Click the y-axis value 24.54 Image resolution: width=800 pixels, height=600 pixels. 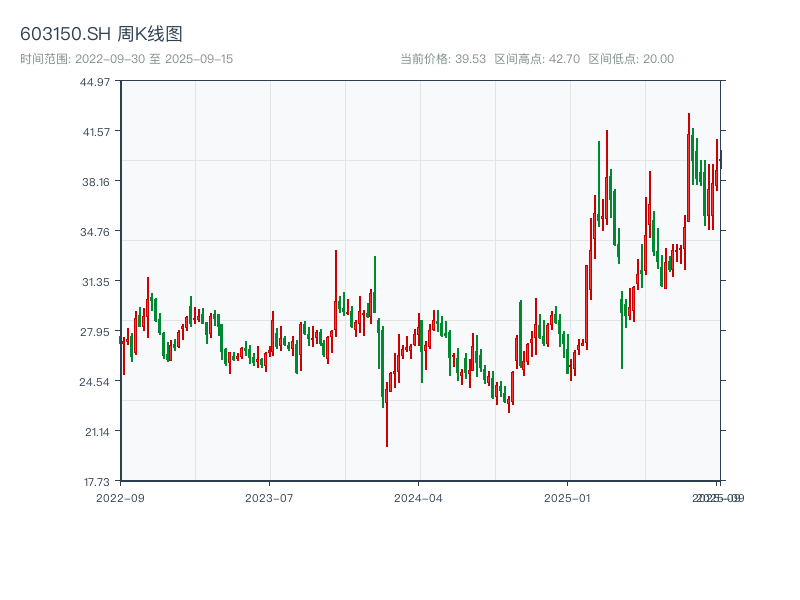coord(94,382)
